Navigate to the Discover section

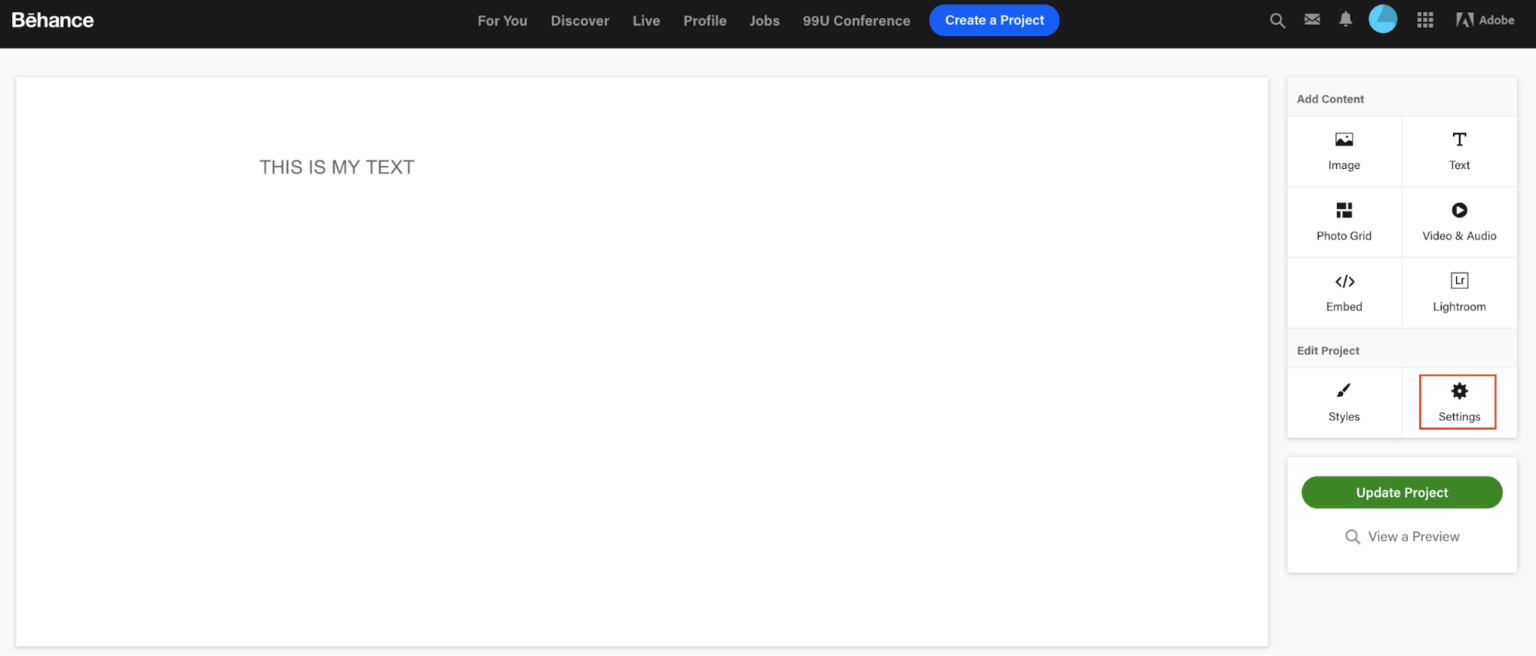pyautogui.click(x=580, y=20)
